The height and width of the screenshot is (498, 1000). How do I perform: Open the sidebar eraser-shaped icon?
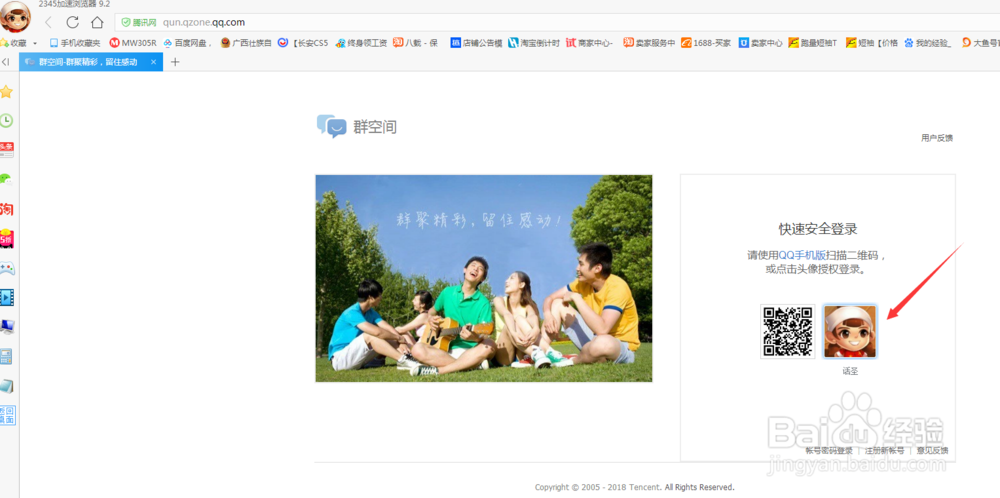6,386
